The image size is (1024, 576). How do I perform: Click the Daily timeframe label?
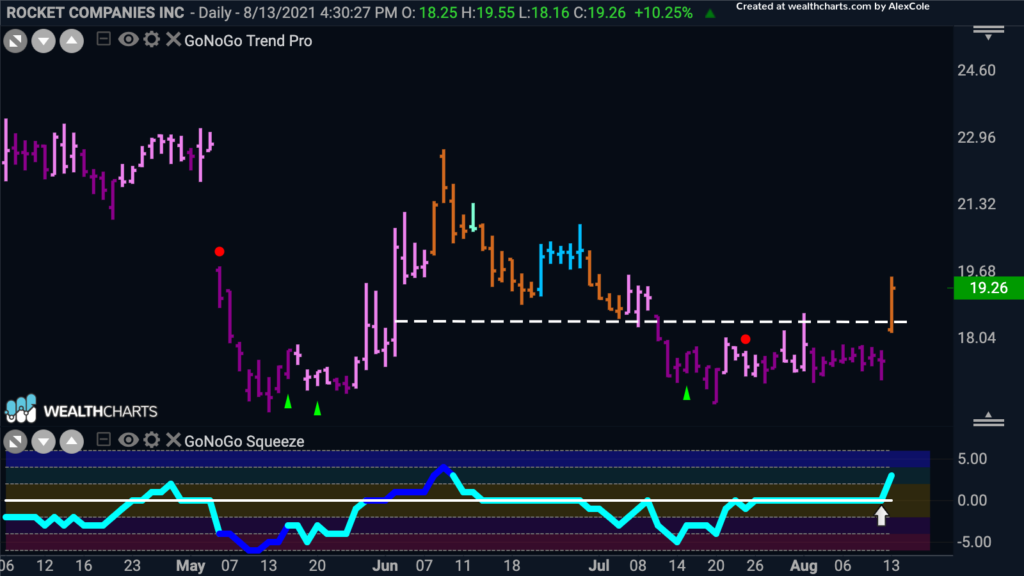pyautogui.click(x=217, y=13)
